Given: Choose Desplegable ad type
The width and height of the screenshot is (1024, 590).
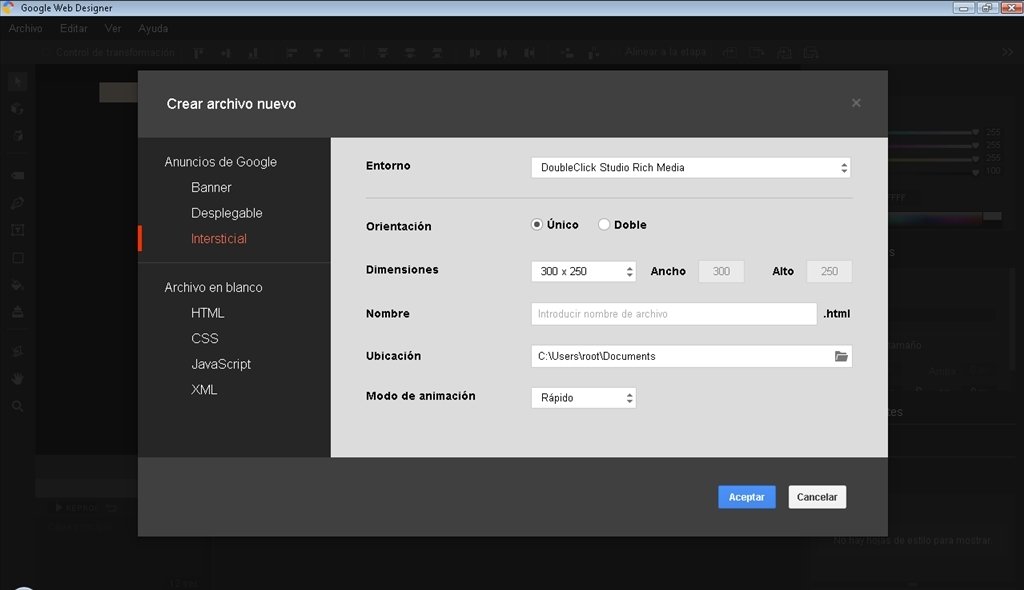Looking at the screenshot, I should [227, 213].
